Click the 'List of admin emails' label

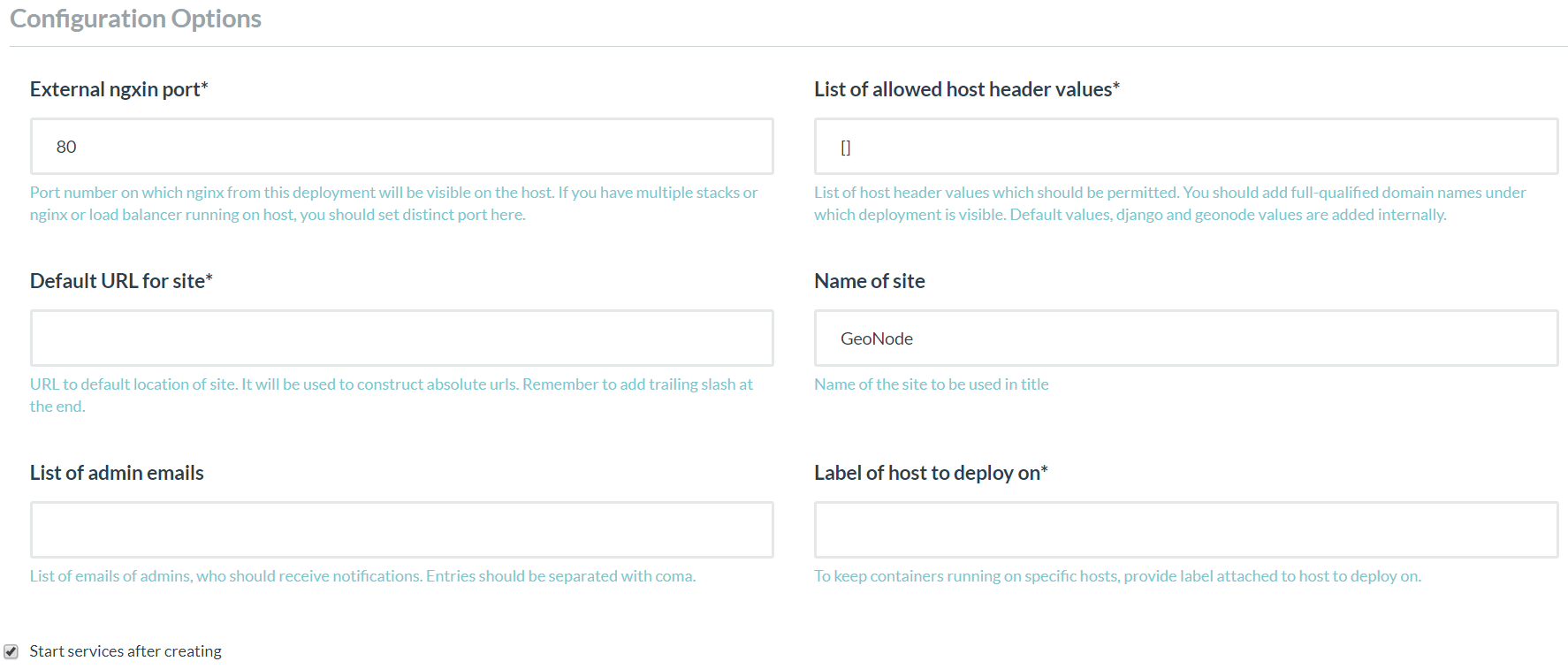[117, 473]
